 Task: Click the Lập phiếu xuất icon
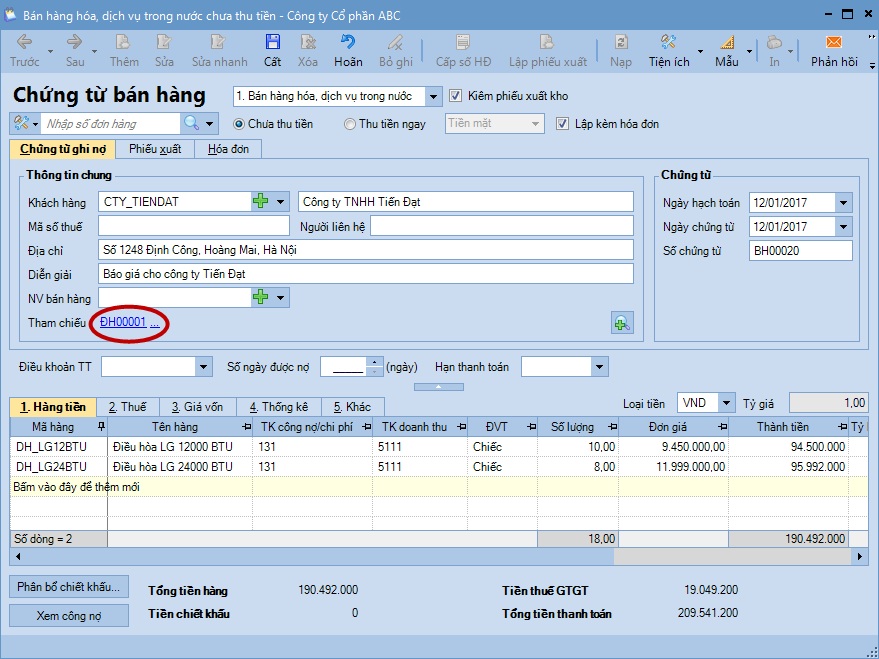[547, 43]
